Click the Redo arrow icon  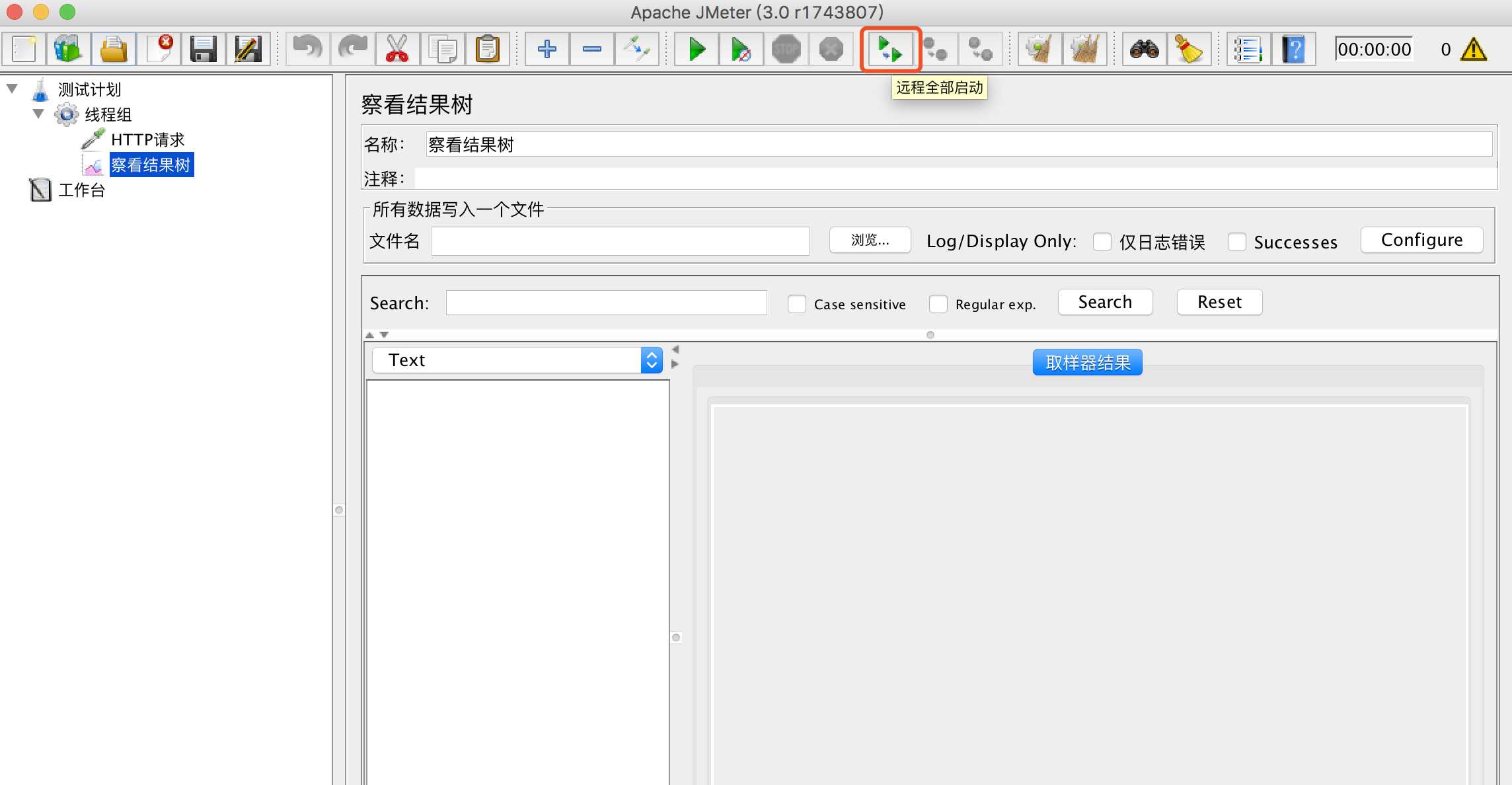pos(352,49)
